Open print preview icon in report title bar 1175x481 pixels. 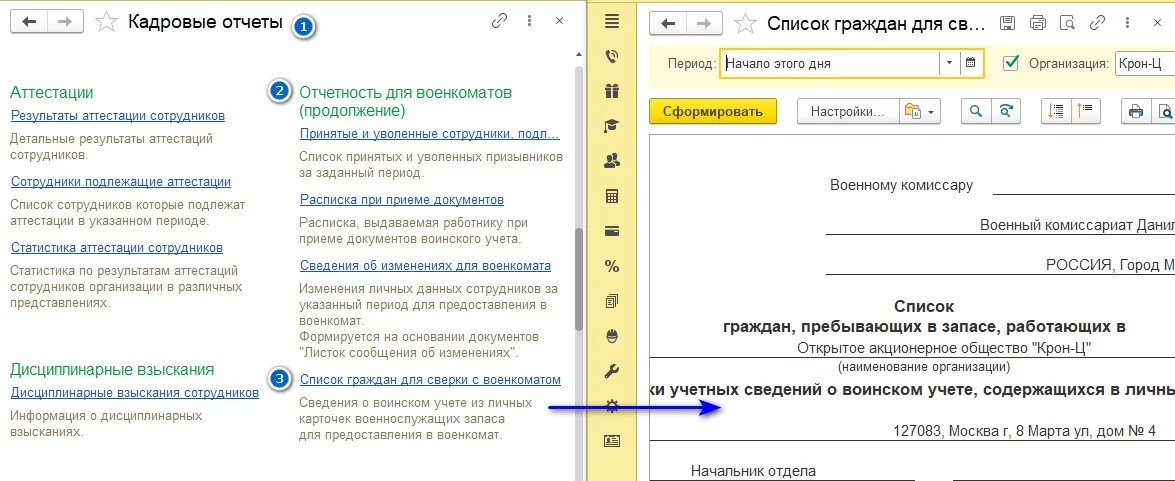point(1067,22)
